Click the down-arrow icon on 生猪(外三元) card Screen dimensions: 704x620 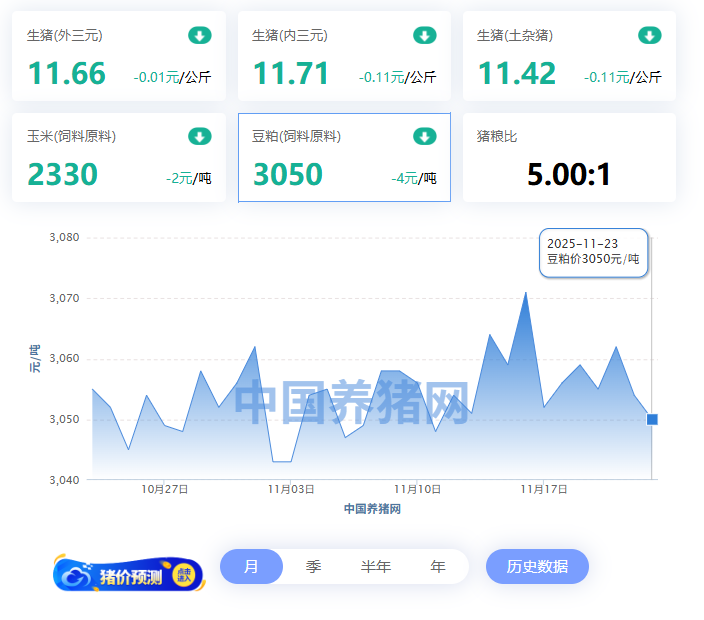(200, 36)
